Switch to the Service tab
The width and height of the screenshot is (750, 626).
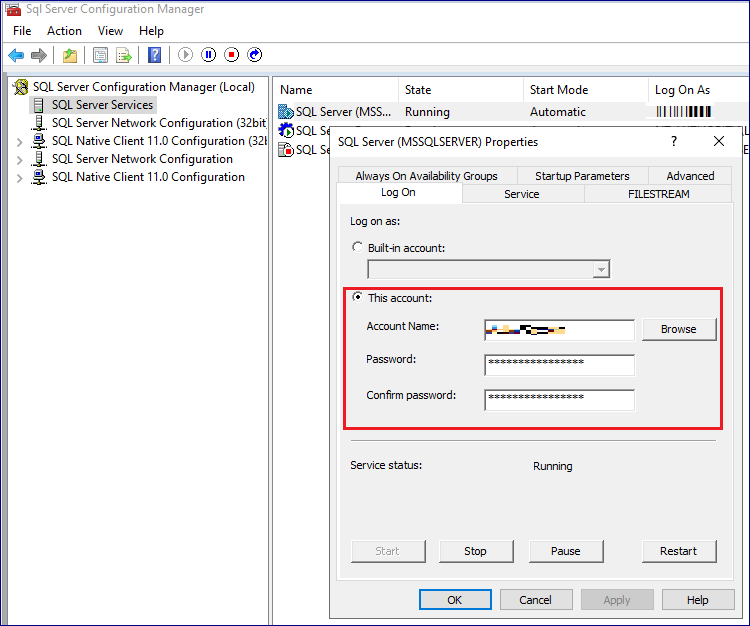coord(522,194)
